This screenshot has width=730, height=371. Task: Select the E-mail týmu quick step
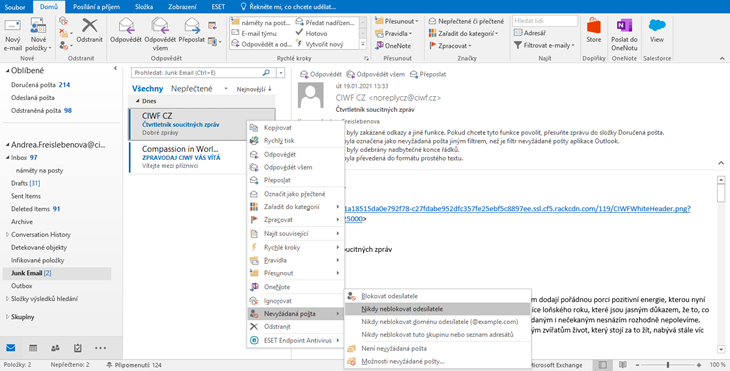point(254,33)
